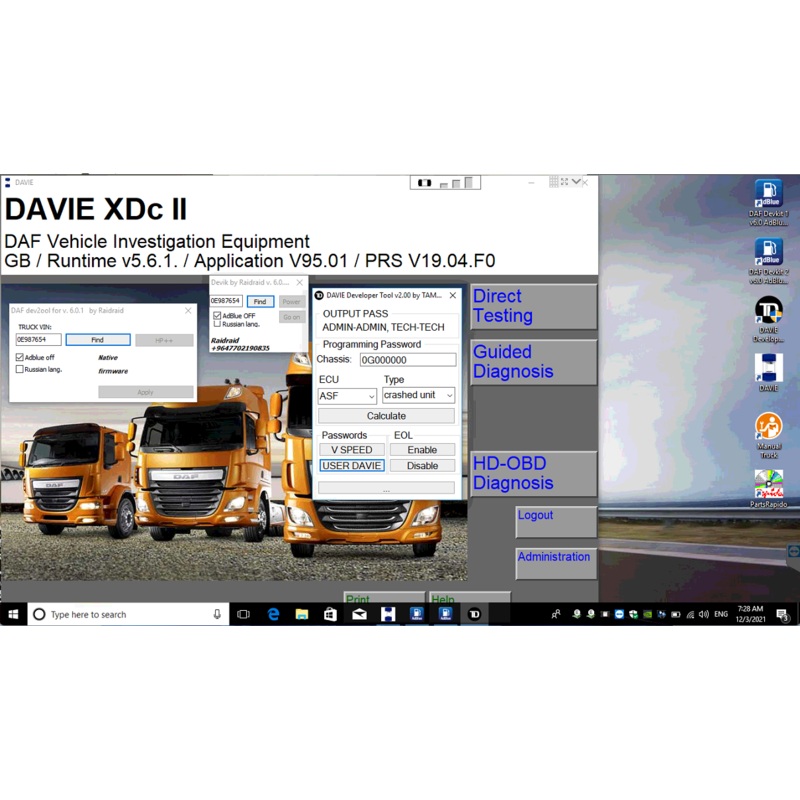800x800 pixels.
Task: Click the Print button
Action: click(x=384, y=597)
